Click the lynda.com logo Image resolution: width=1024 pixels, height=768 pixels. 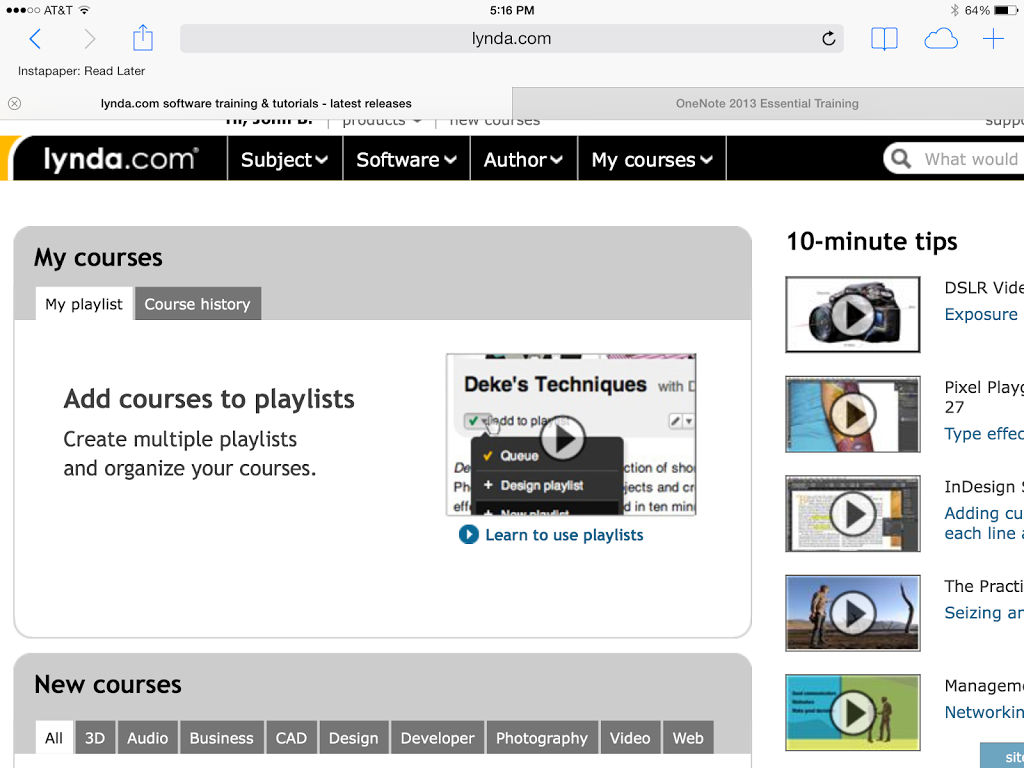point(120,159)
